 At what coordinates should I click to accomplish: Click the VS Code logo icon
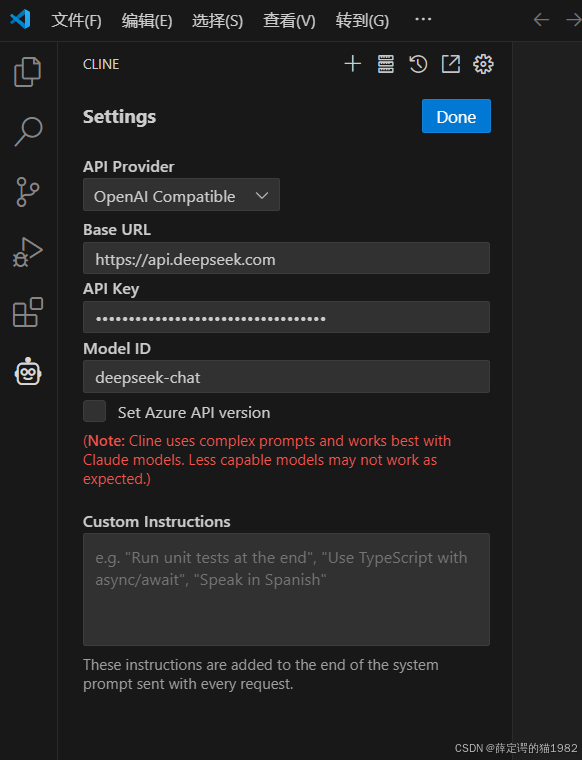pos(20,20)
